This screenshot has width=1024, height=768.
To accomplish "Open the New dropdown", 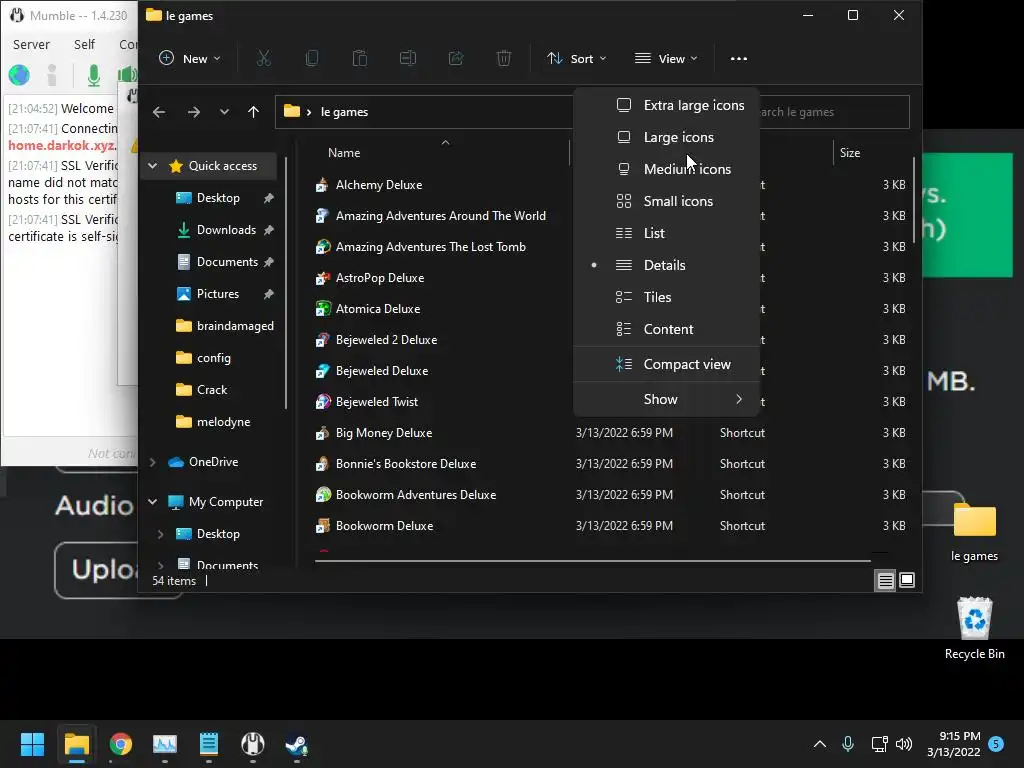I will (190, 59).
